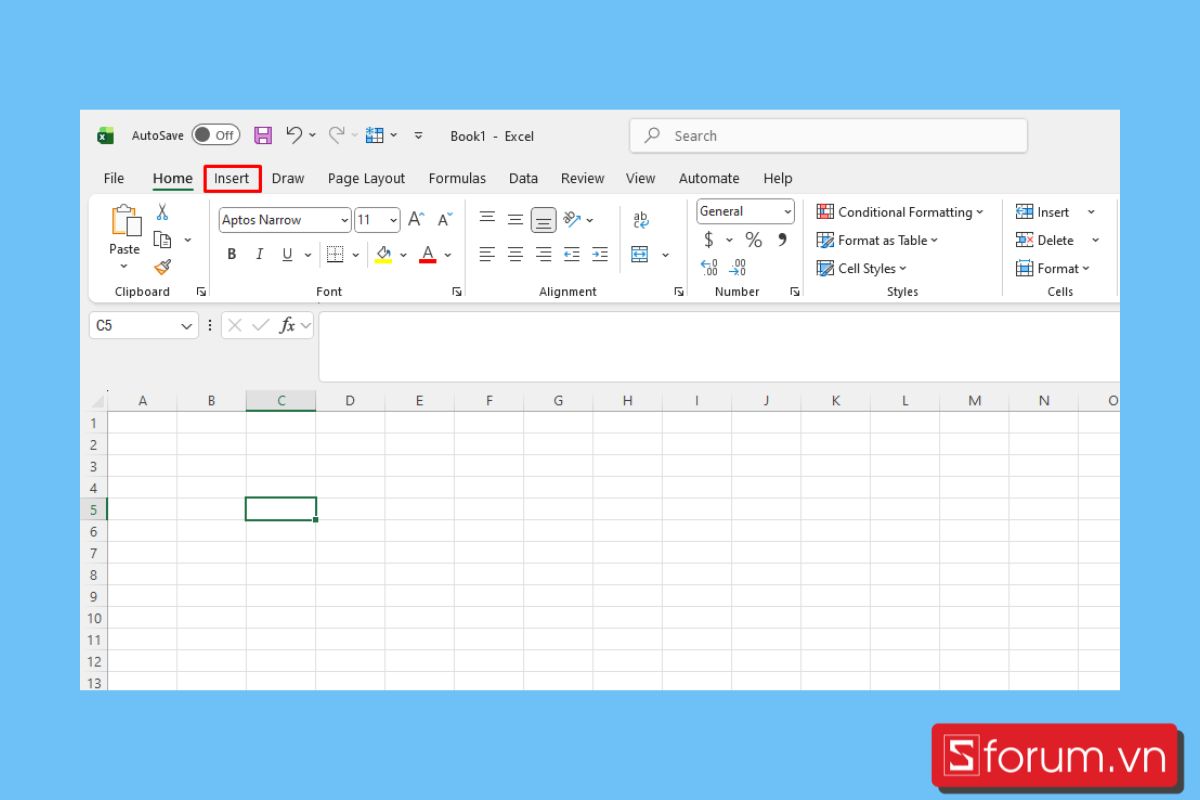
Task: Apply Percent Style
Action: pyautogui.click(x=753, y=240)
